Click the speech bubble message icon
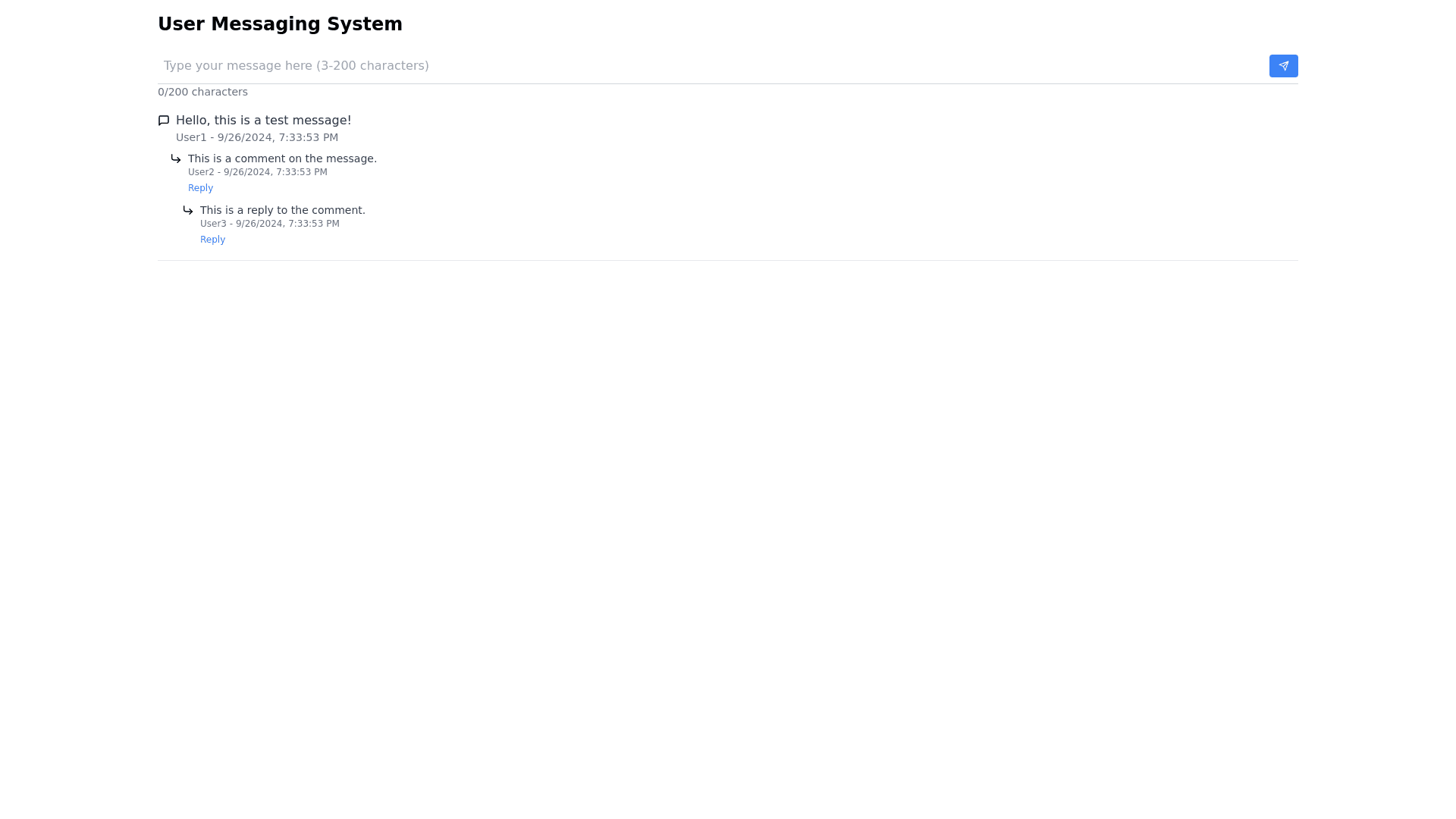Screen dimensions: 1456x819 click(164, 121)
